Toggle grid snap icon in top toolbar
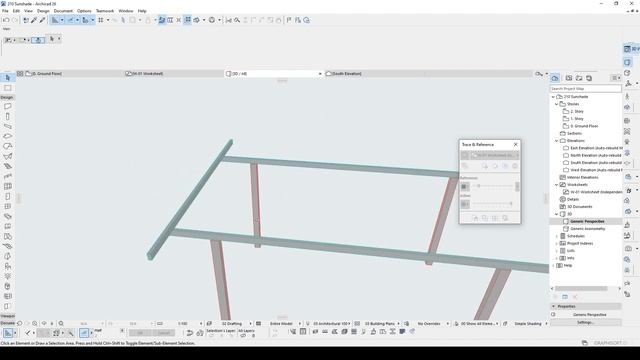640x360 pixels. (x=100, y=20)
